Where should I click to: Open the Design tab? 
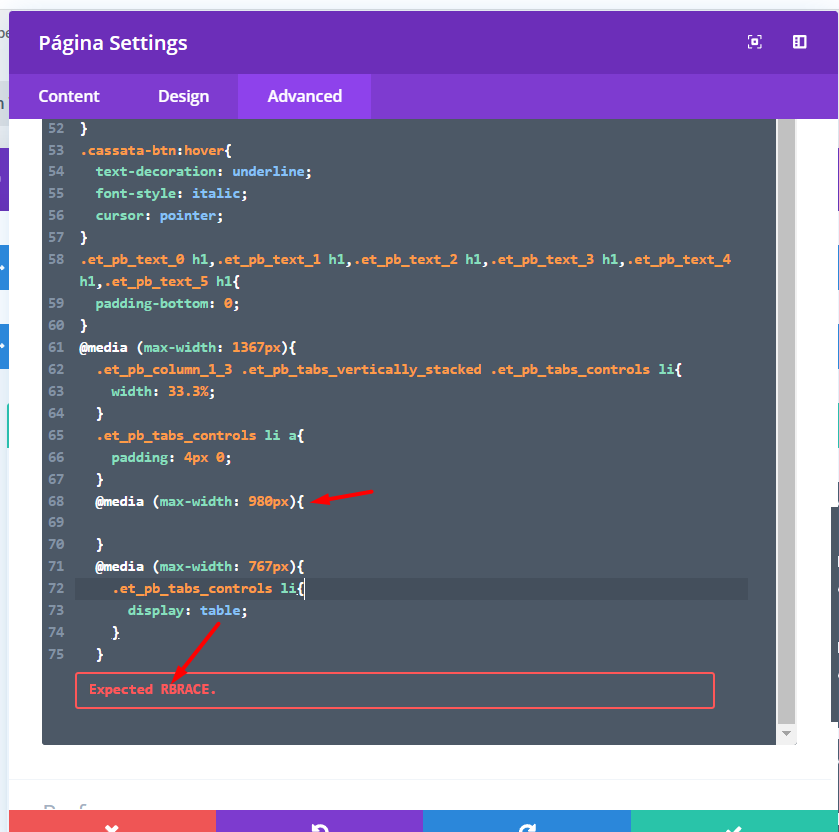184,96
